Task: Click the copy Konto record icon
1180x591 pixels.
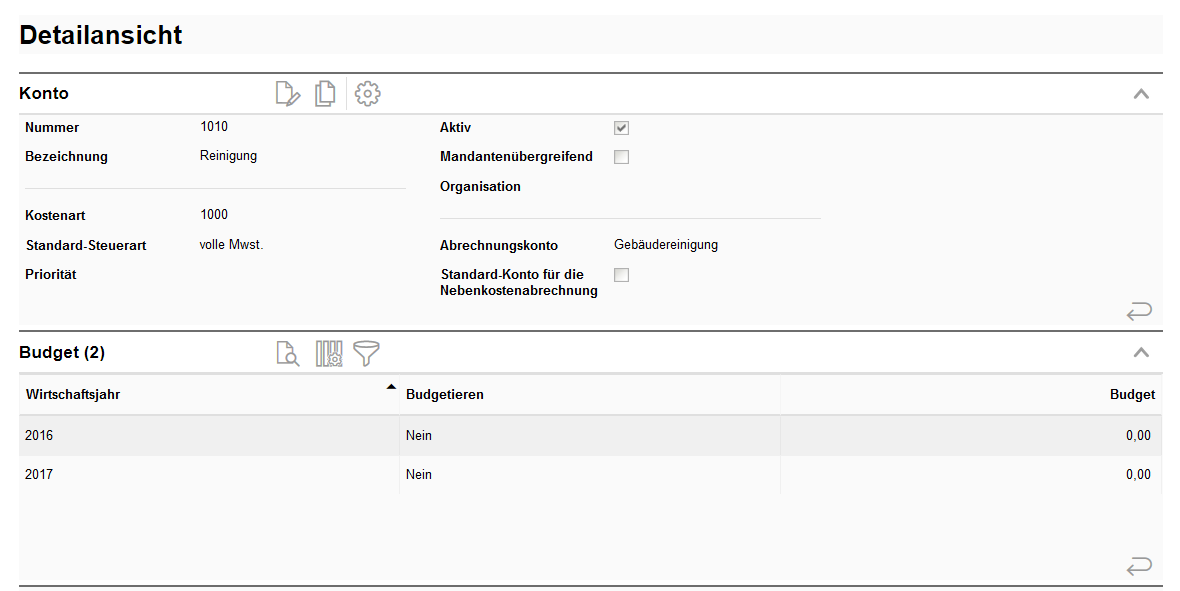Action: 325,94
